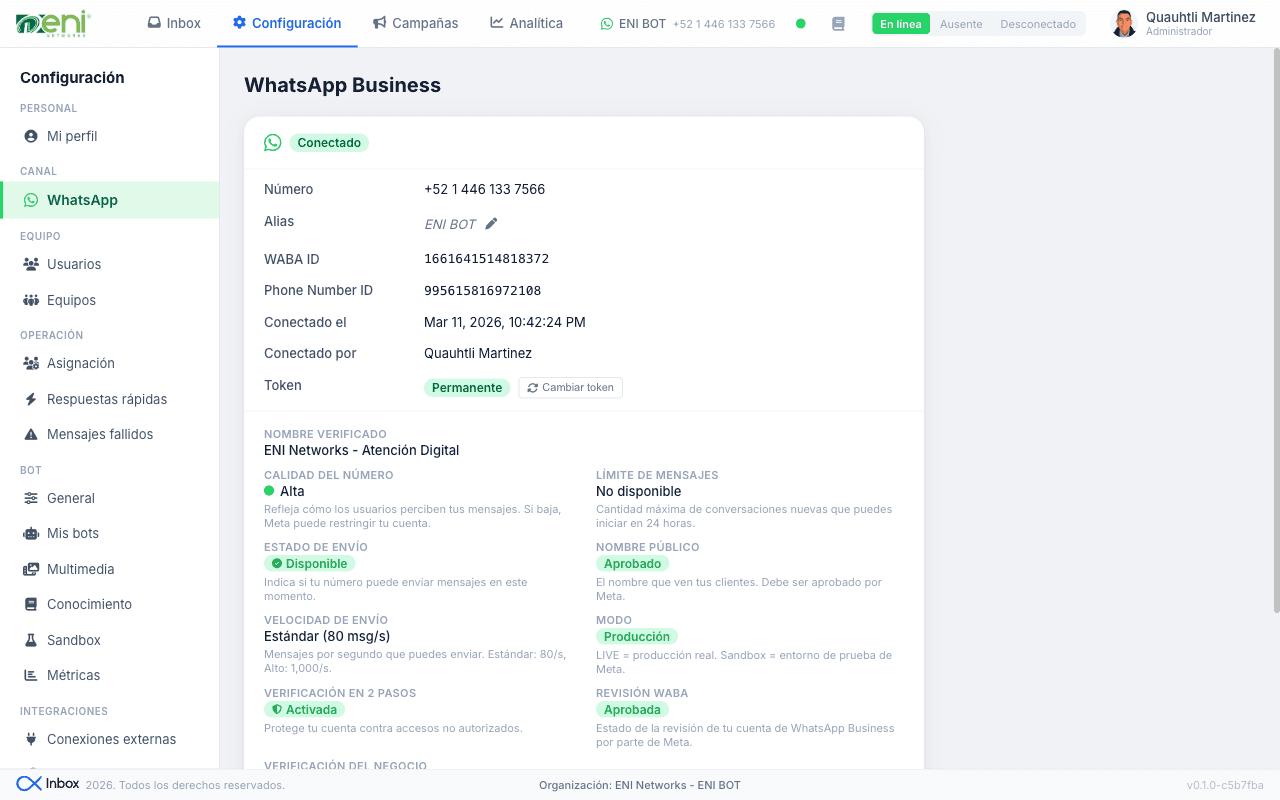Click the version label v0.1.0-c5b7fba

[1225, 785]
